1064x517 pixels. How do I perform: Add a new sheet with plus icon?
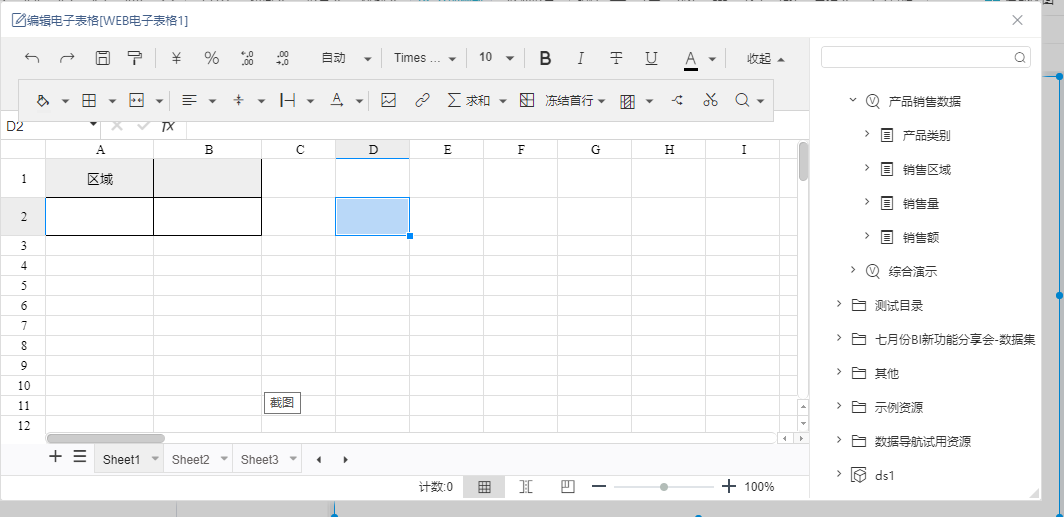56,457
